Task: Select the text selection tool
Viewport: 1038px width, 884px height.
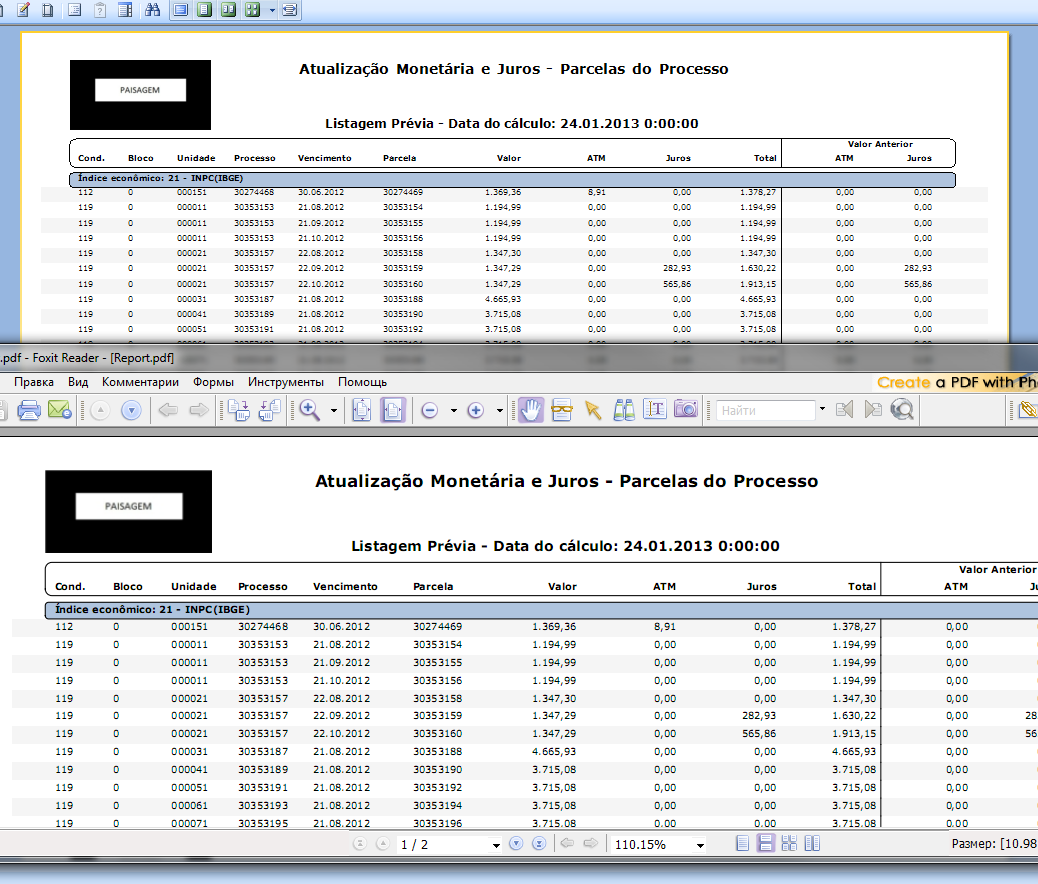Action: (x=655, y=411)
